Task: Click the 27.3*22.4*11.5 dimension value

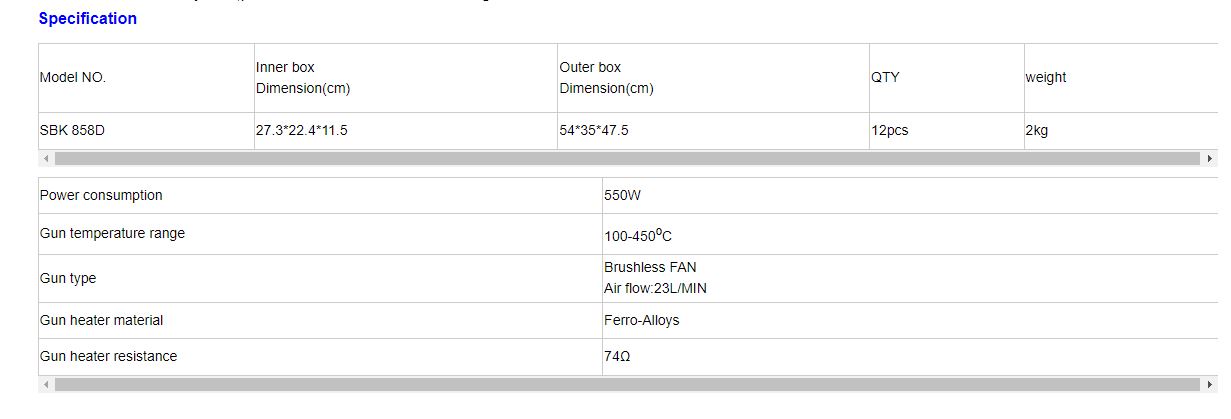Action: [302, 131]
